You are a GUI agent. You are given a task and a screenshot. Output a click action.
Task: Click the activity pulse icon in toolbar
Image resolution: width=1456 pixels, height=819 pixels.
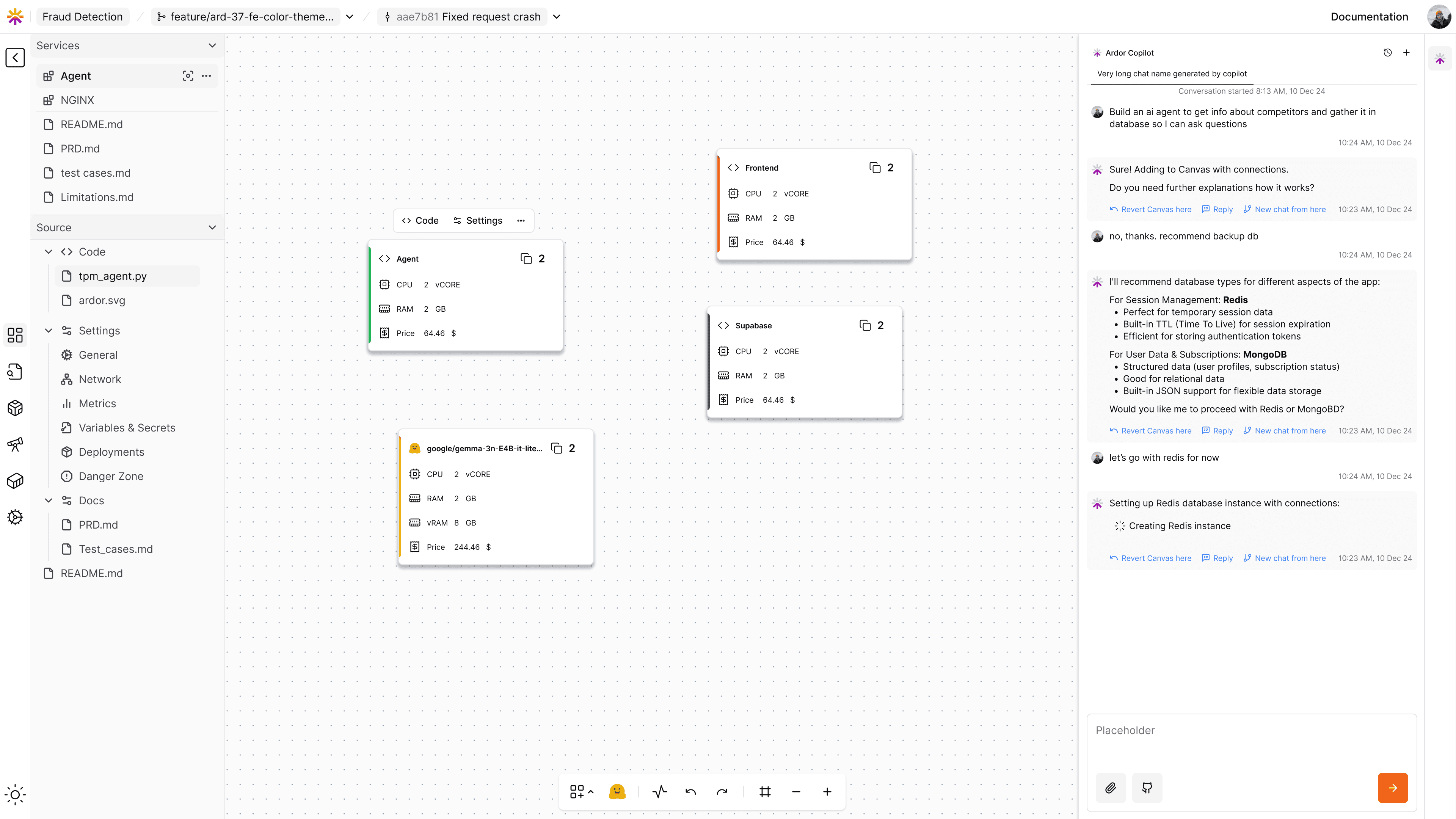660,792
